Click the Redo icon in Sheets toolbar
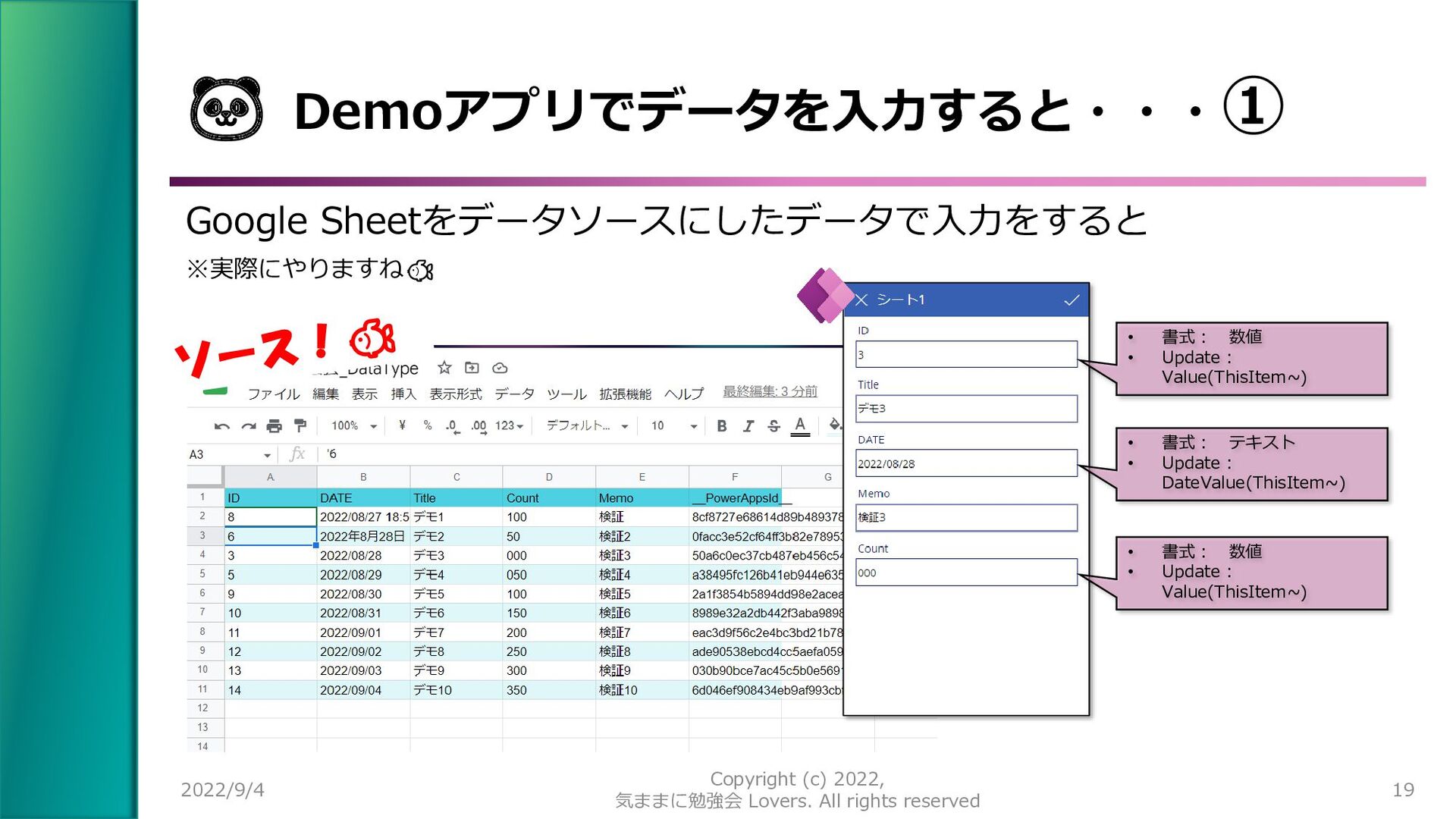The image size is (1456, 819). (x=248, y=426)
